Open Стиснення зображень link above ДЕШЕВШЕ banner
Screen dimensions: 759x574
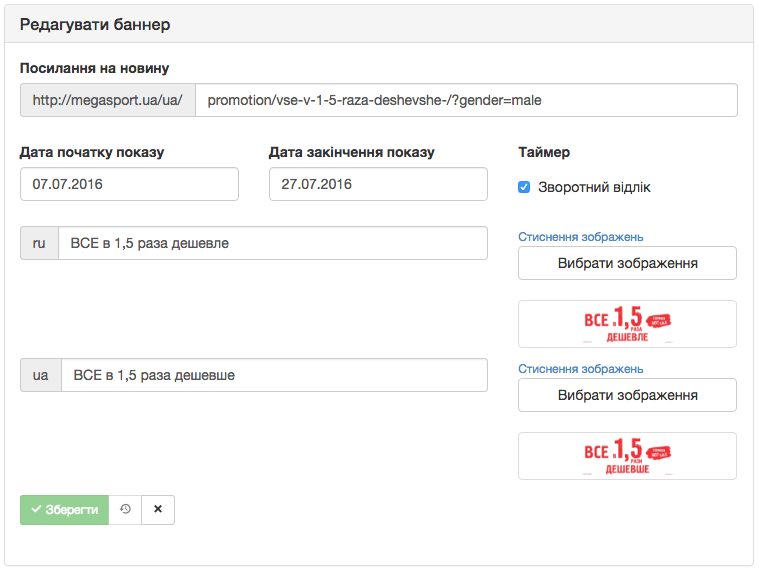(x=580, y=369)
